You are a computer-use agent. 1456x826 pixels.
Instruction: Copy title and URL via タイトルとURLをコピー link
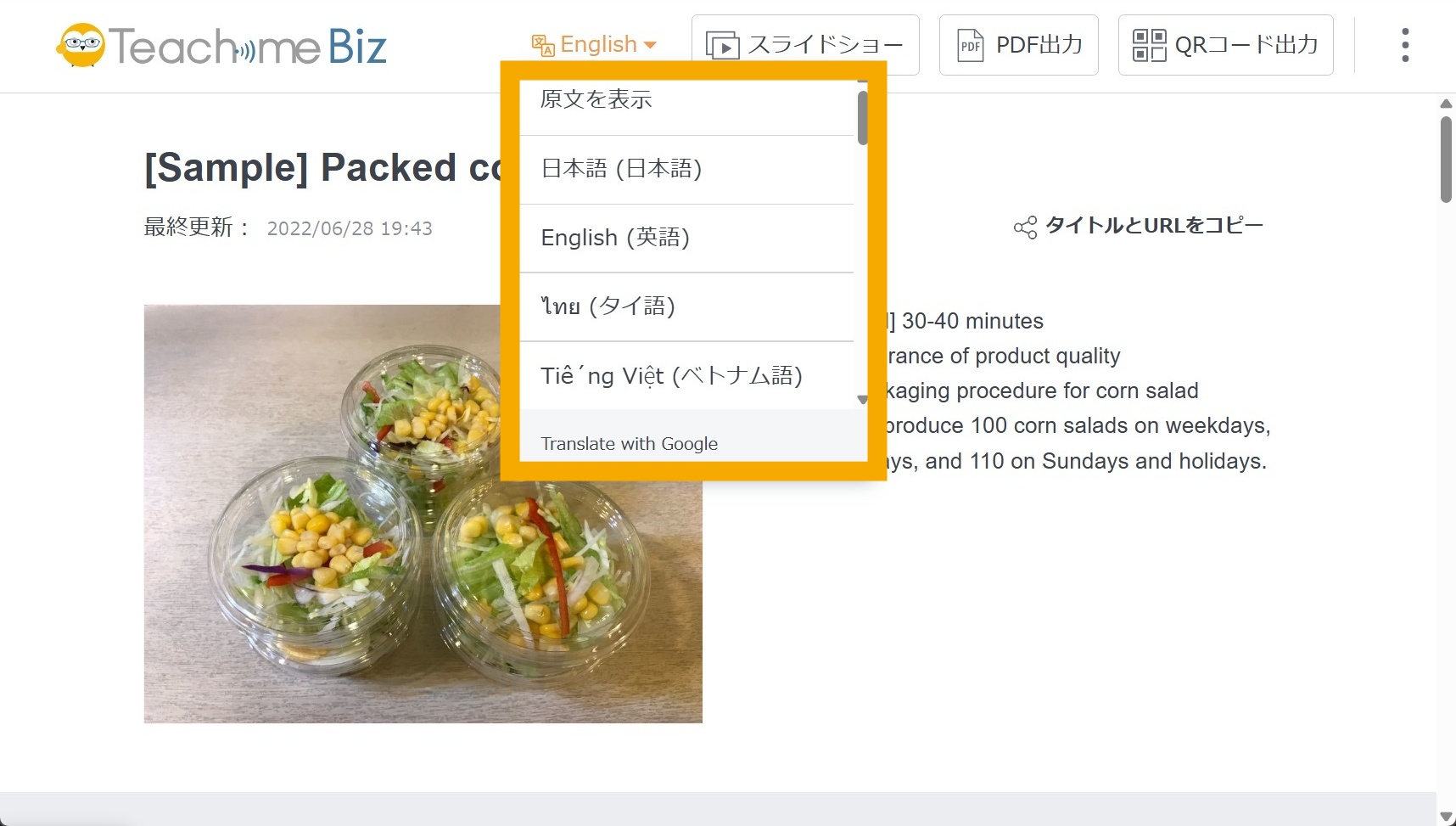pos(1154,226)
